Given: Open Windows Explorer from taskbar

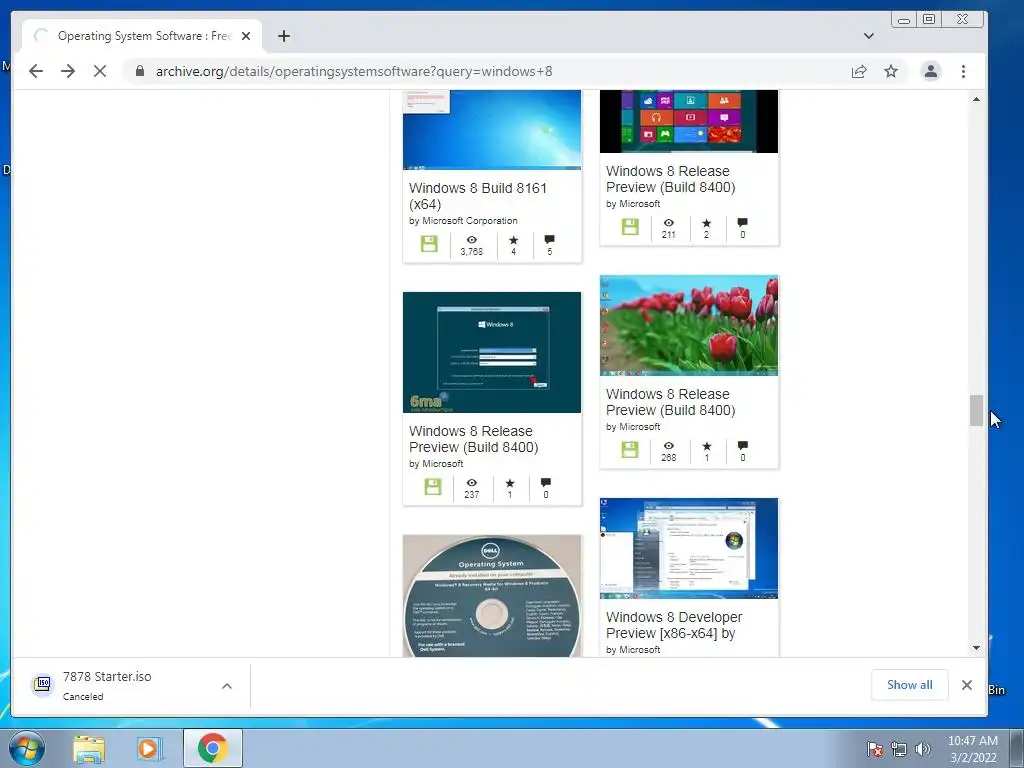Looking at the screenshot, I should point(89,748).
